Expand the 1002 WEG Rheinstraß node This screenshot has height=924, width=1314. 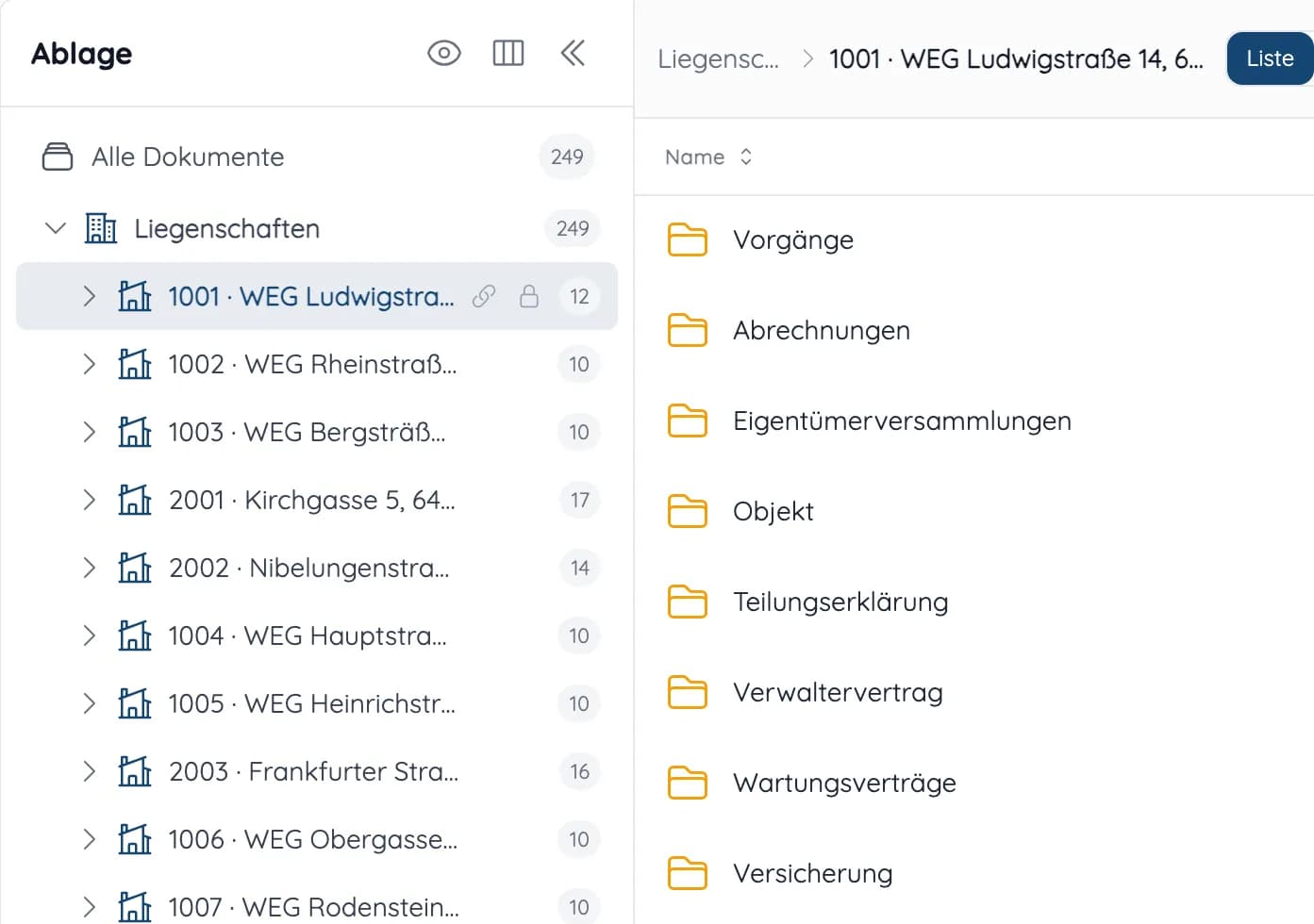89,364
